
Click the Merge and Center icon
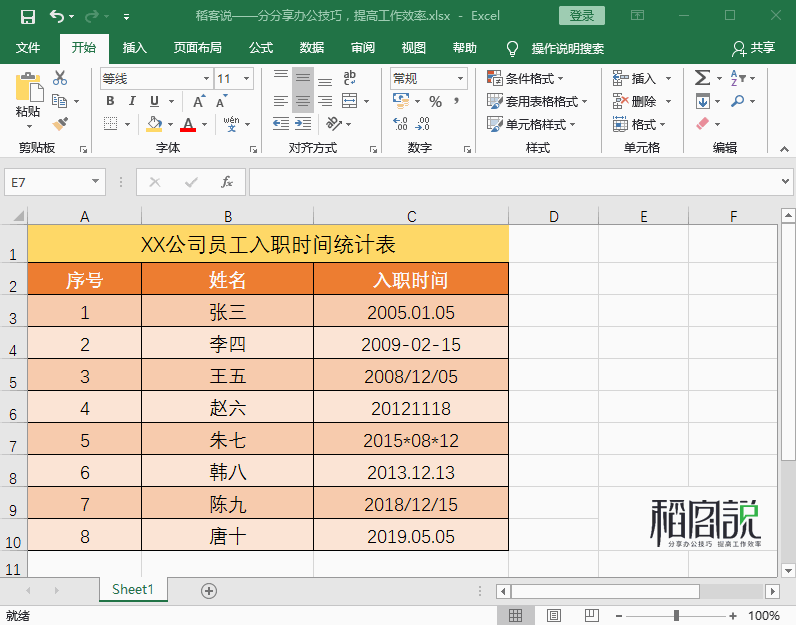[349, 101]
